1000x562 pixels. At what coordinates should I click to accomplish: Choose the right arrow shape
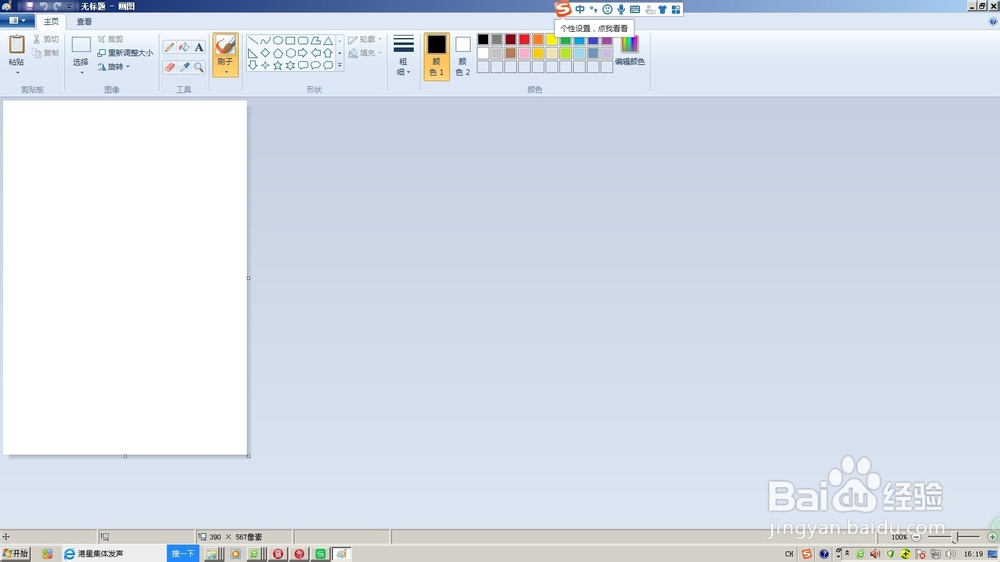(x=303, y=53)
